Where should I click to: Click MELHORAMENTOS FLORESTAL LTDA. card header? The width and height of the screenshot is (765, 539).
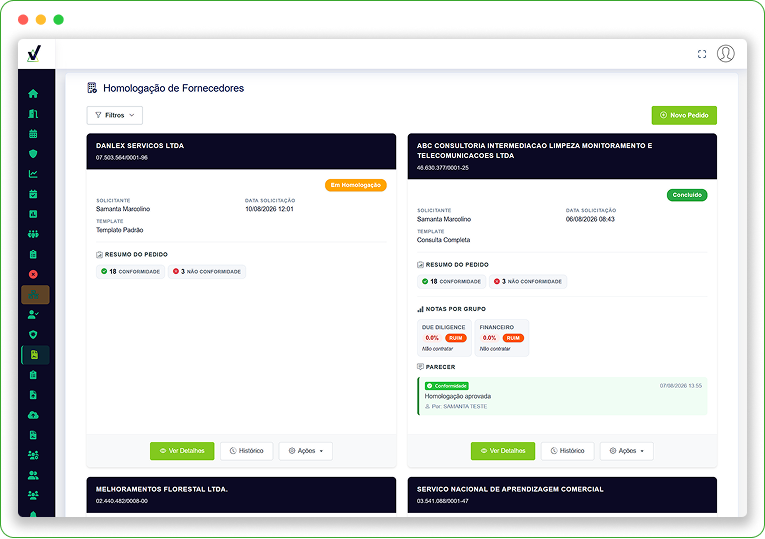pyautogui.click(x=241, y=495)
